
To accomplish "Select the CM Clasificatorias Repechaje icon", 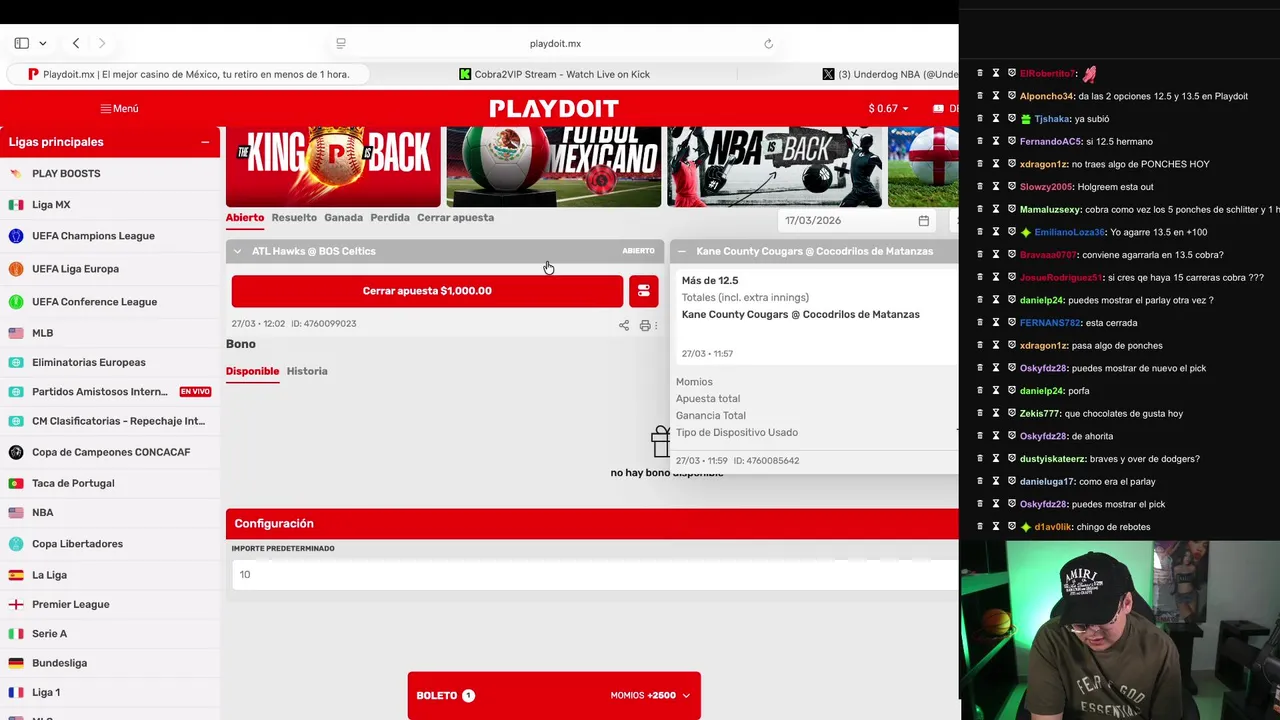I will tap(16, 421).
